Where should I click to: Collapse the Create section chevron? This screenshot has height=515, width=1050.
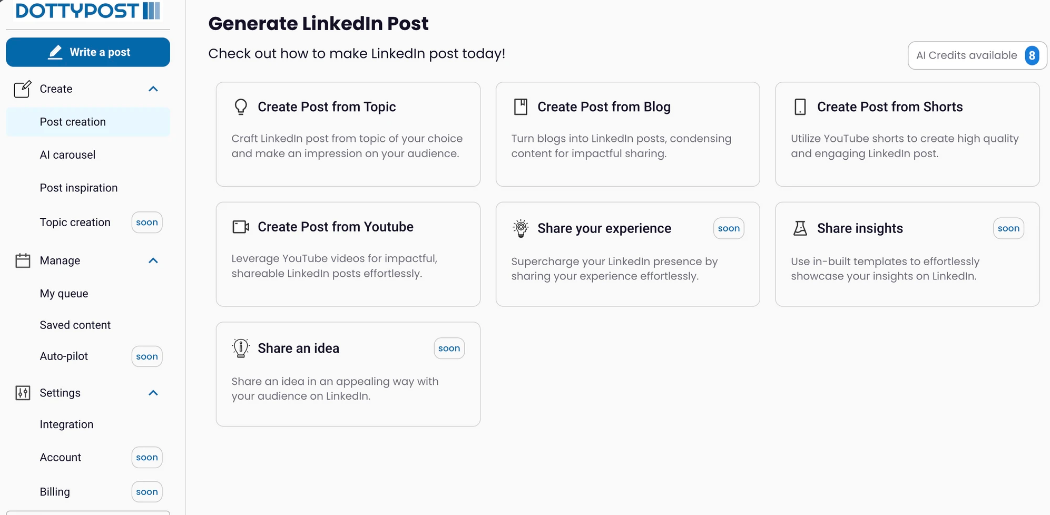pyautogui.click(x=153, y=89)
